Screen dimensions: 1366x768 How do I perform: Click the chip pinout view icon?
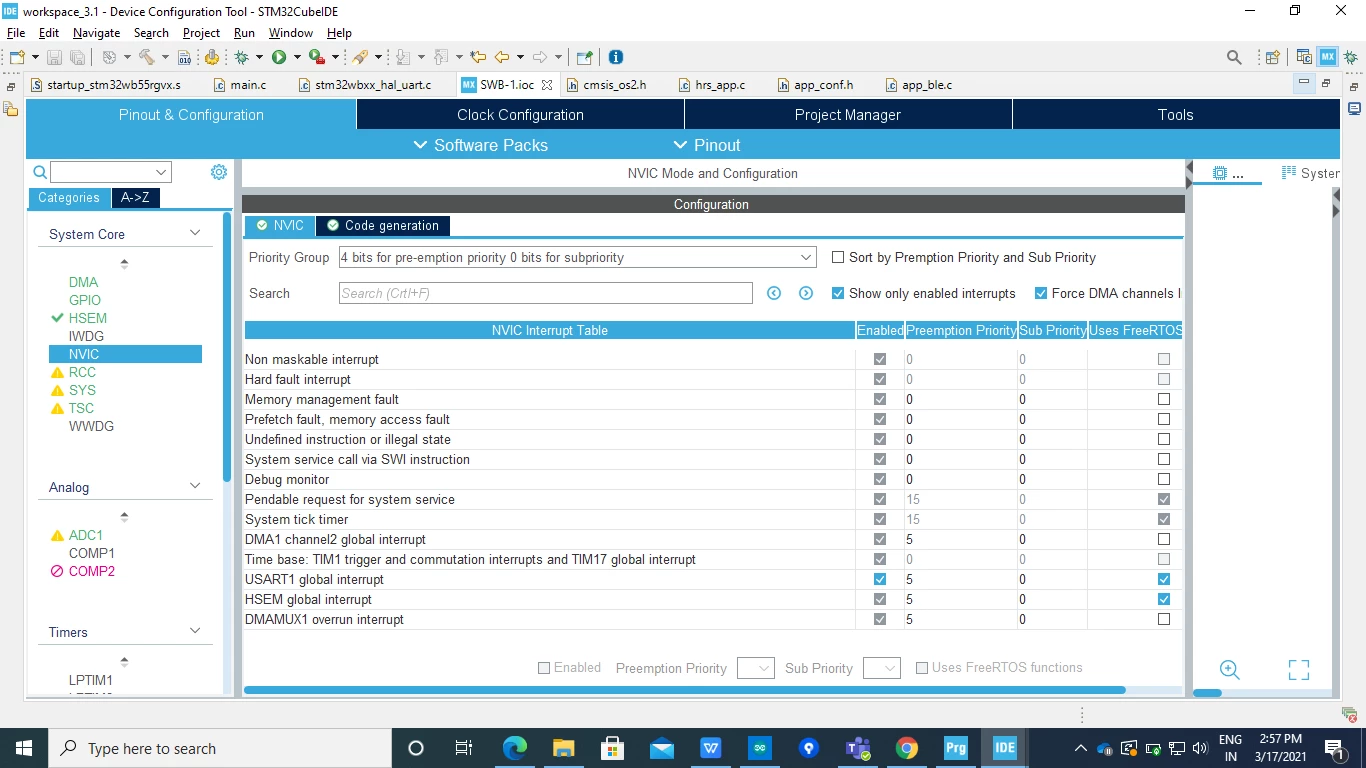(x=1219, y=173)
